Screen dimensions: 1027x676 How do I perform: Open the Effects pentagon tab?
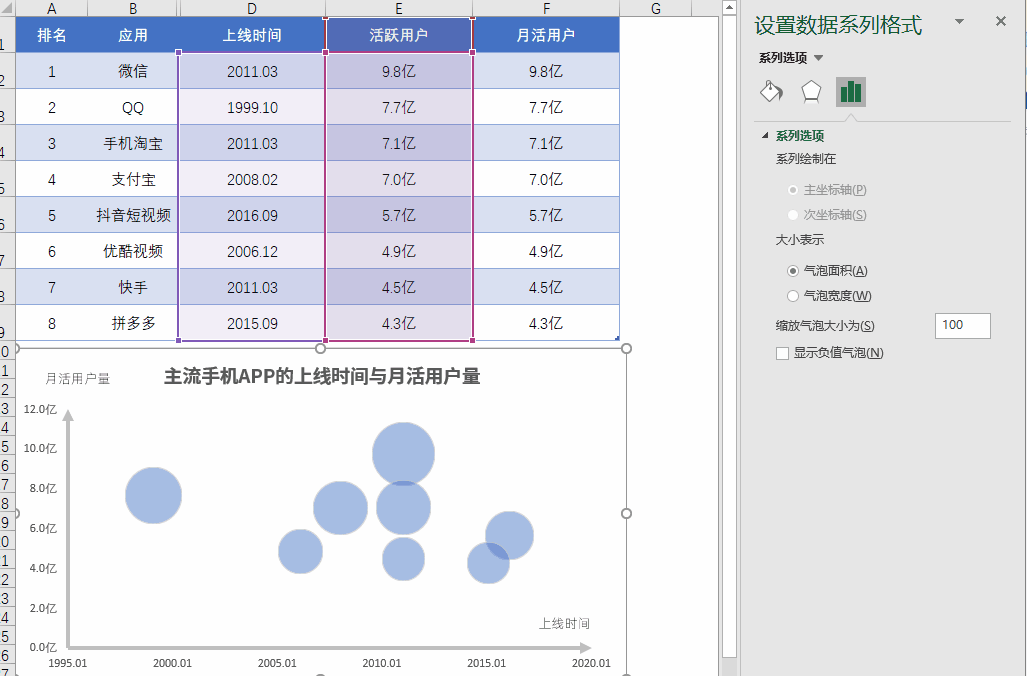tap(811, 92)
